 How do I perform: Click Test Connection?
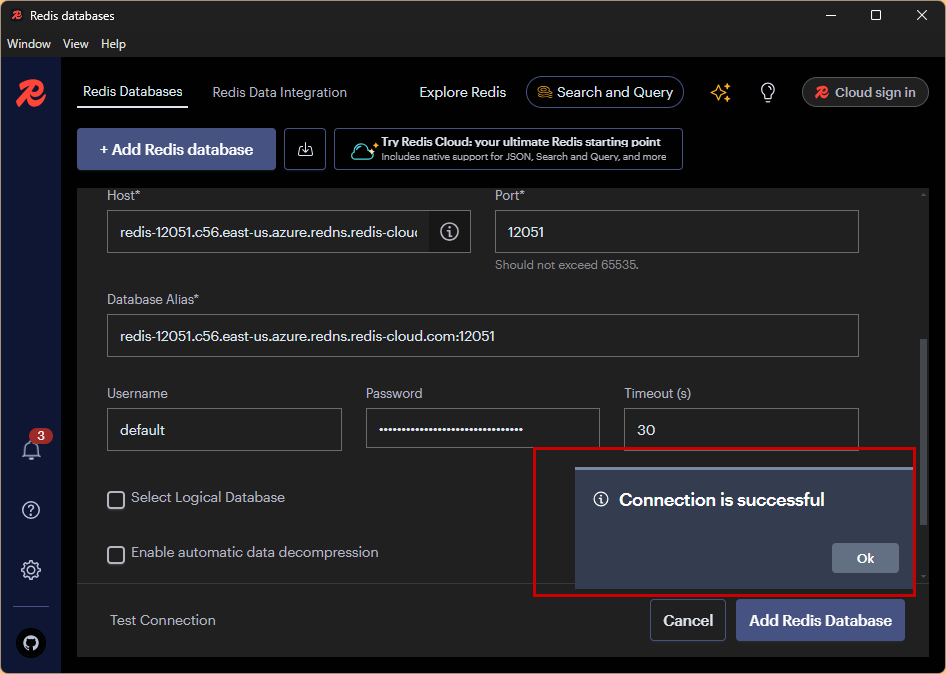(x=163, y=620)
